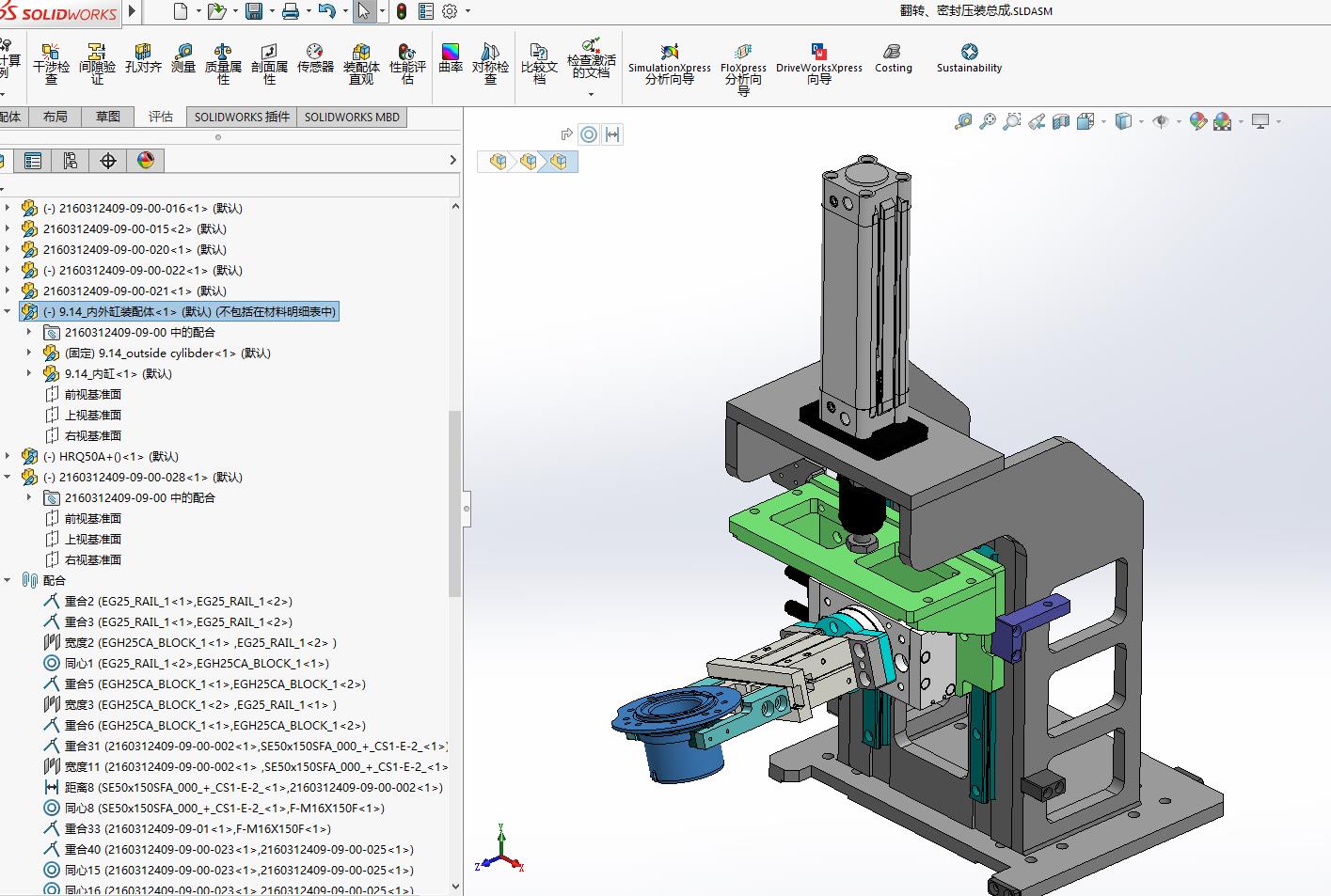The width and height of the screenshot is (1331, 896).
Task: Open the Options gear dropdown arrow
Action: pyautogui.click(x=467, y=11)
